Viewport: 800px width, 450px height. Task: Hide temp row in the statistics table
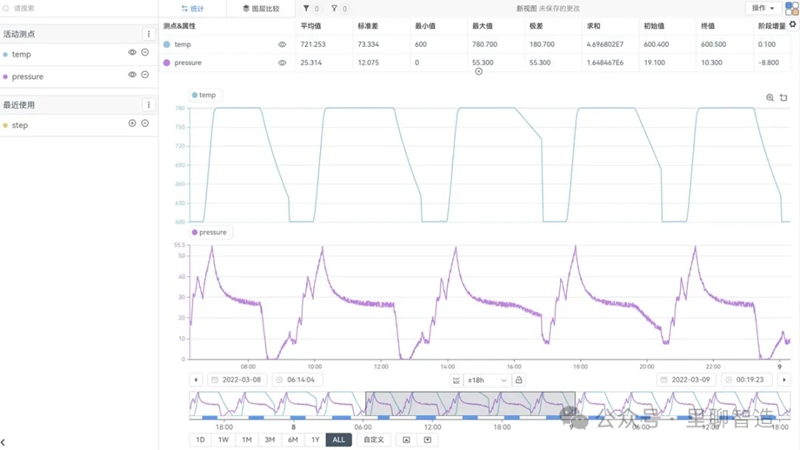[282, 45]
